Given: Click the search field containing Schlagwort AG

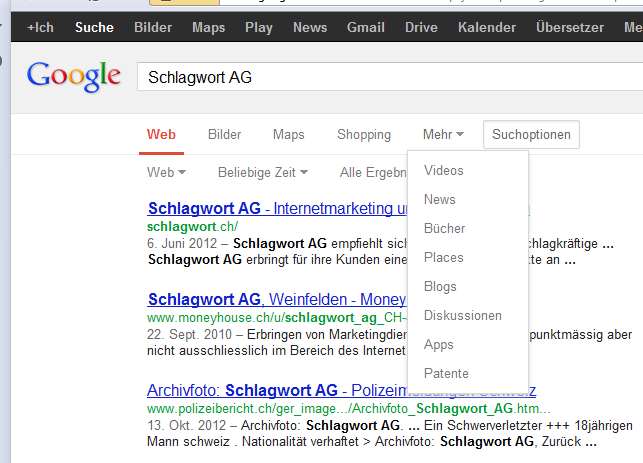Looking at the screenshot, I should point(390,77).
